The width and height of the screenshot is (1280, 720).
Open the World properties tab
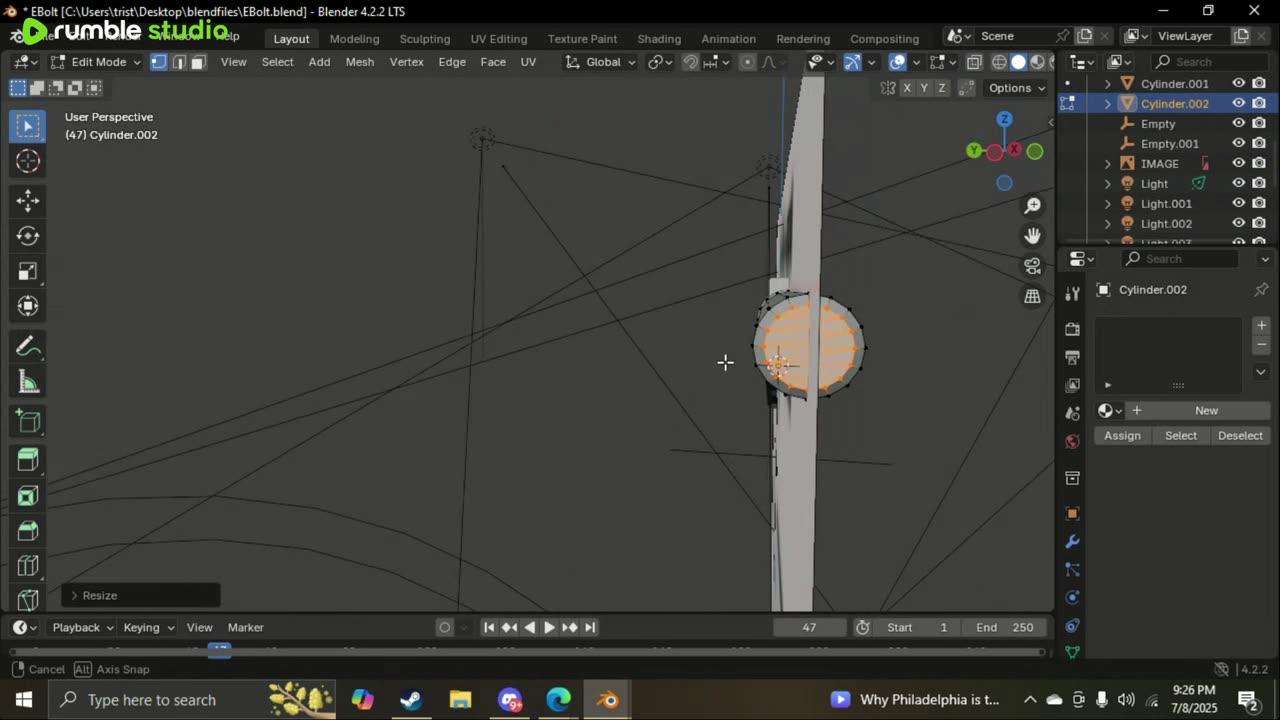click(x=1072, y=441)
